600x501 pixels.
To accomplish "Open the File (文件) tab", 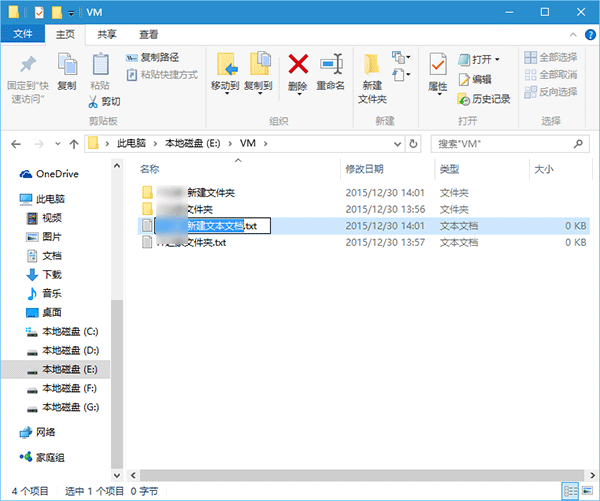I will pos(23,34).
